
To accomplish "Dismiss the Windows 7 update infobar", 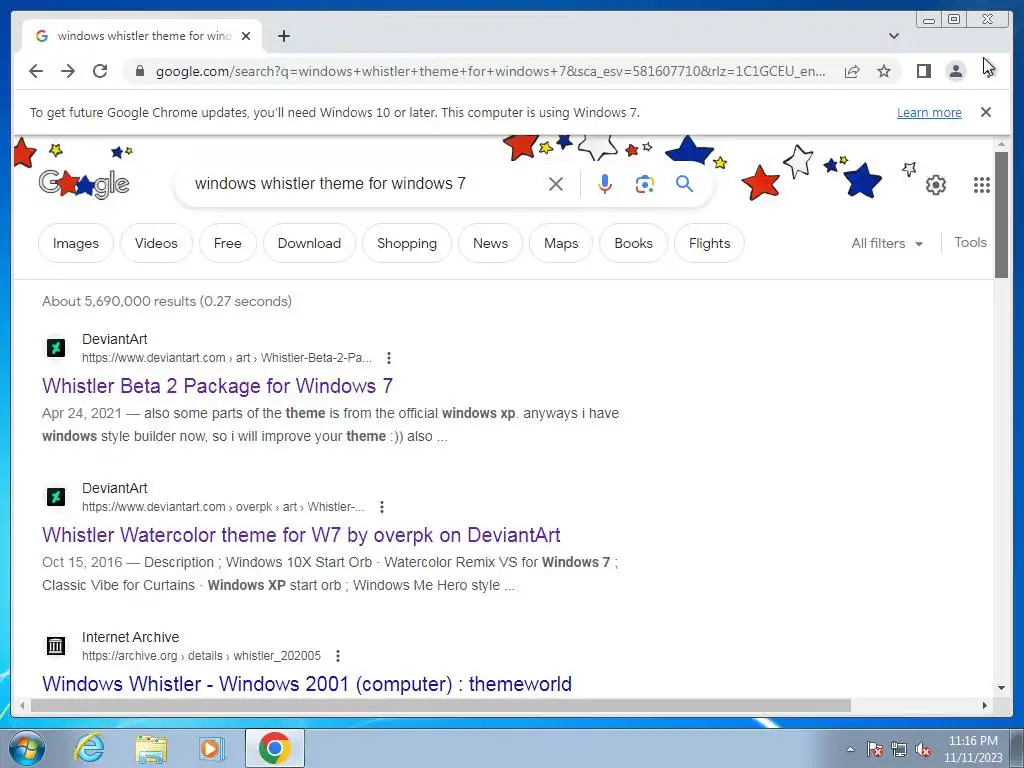I will (986, 112).
